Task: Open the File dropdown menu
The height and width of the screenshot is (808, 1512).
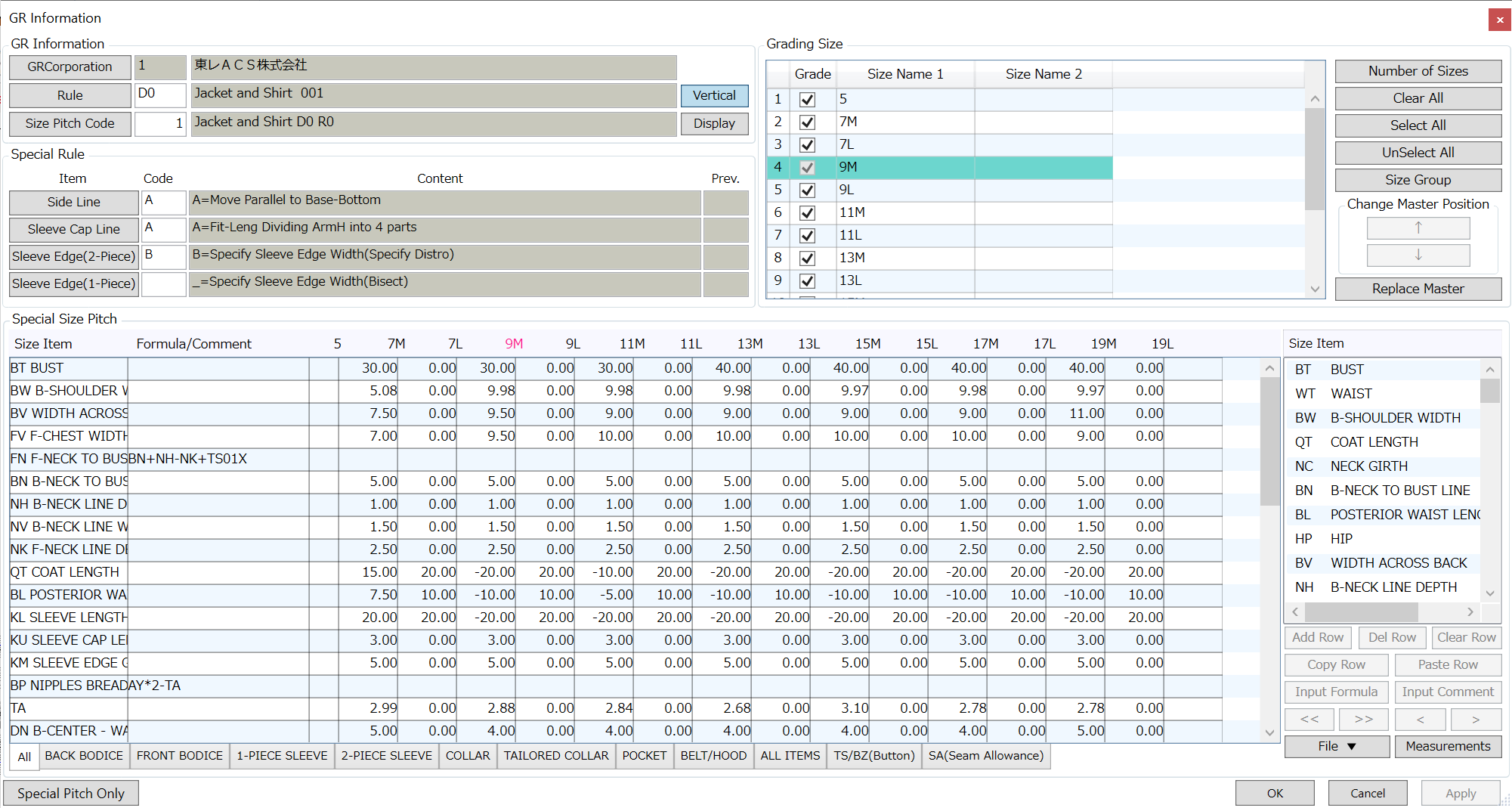Action: tap(1336, 746)
